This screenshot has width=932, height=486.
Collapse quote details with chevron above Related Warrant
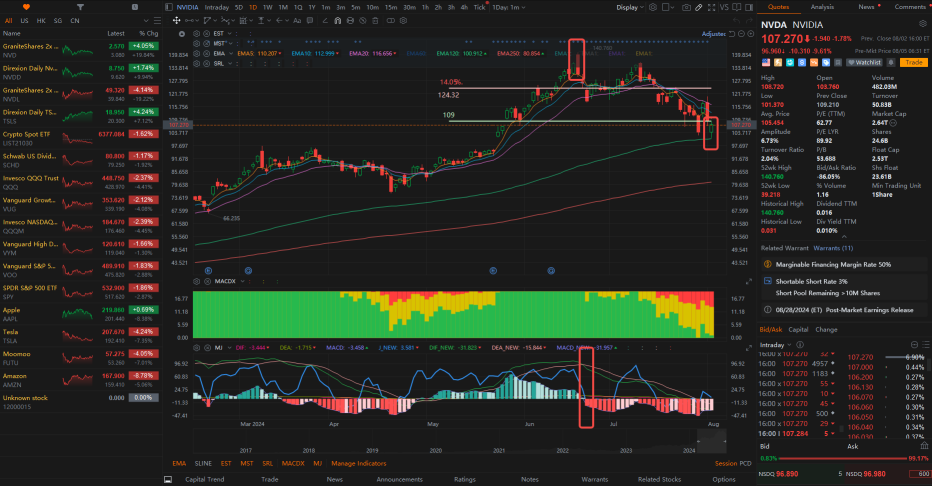pyautogui.click(x=843, y=237)
